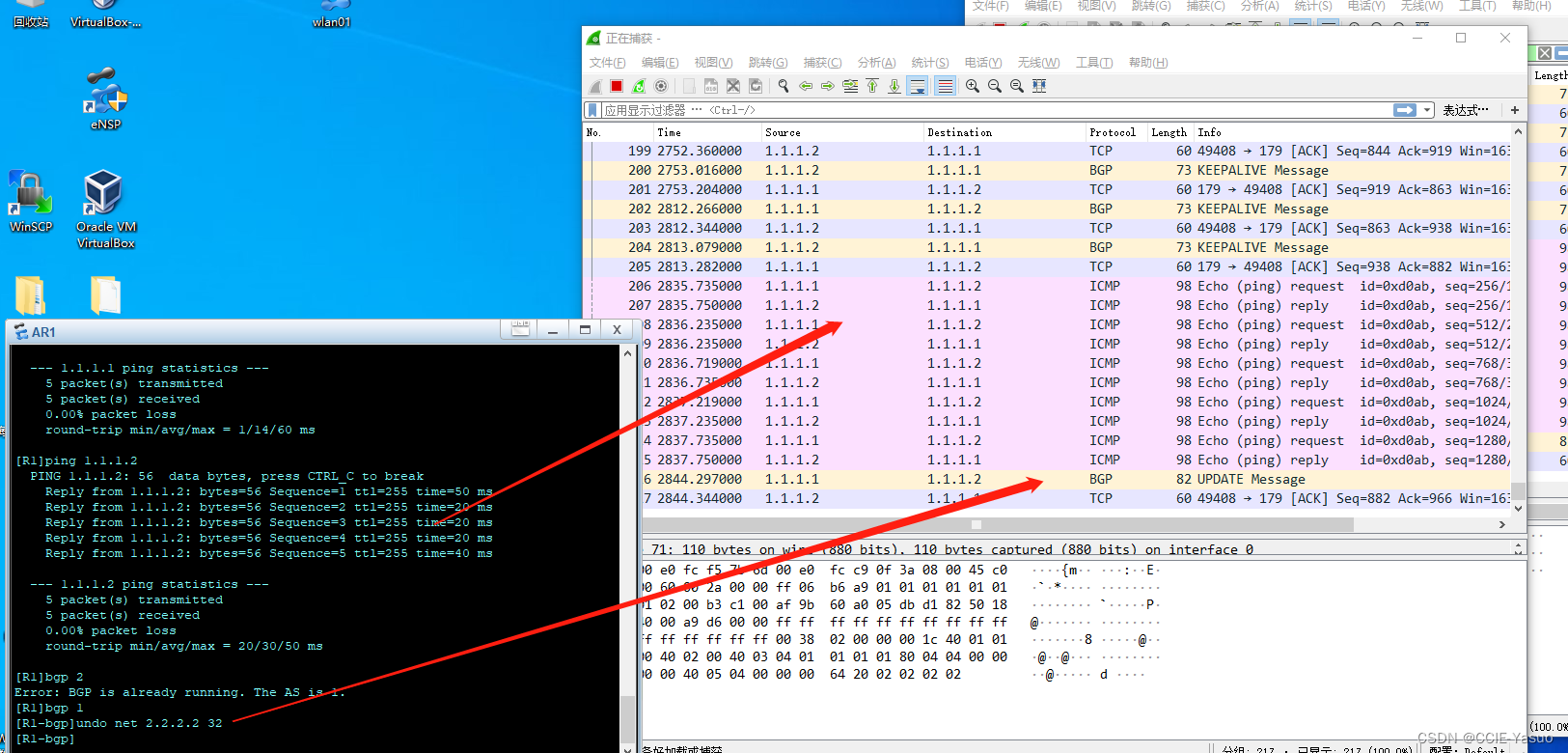Click the display filter bookmark icon
1568x753 pixels.
593,110
